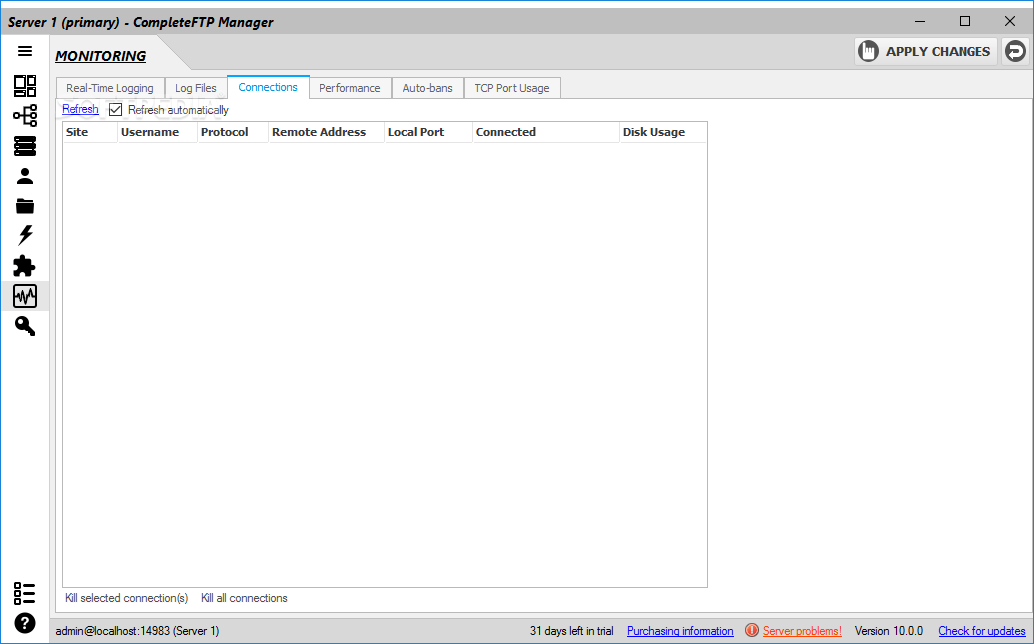Open the TCP Port Usage tab
The height and width of the screenshot is (644, 1034).
point(512,88)
